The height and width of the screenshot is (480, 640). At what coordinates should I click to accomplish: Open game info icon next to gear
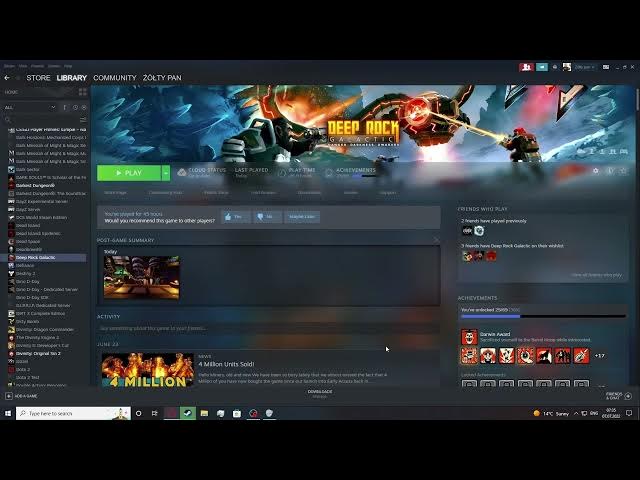[x=610, y=171]
